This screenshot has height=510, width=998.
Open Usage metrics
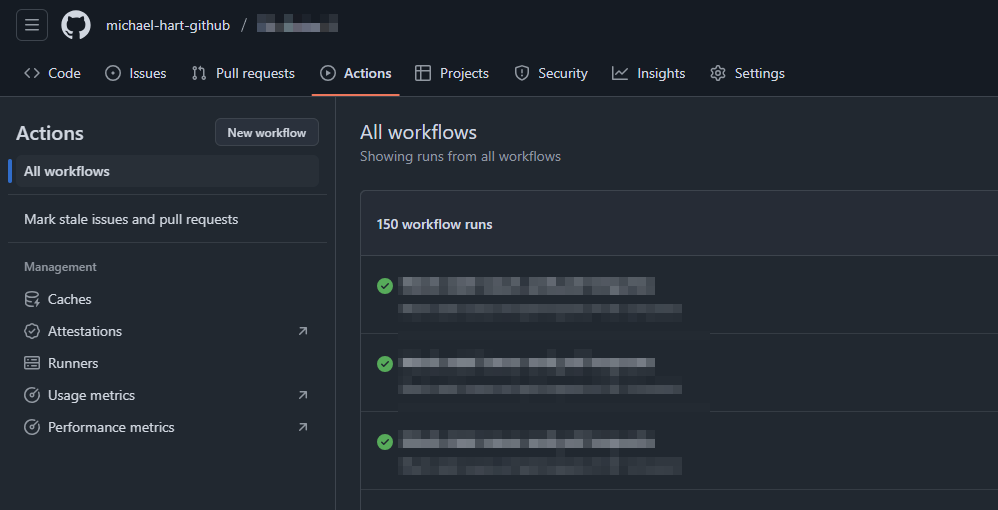pos(91,395)
